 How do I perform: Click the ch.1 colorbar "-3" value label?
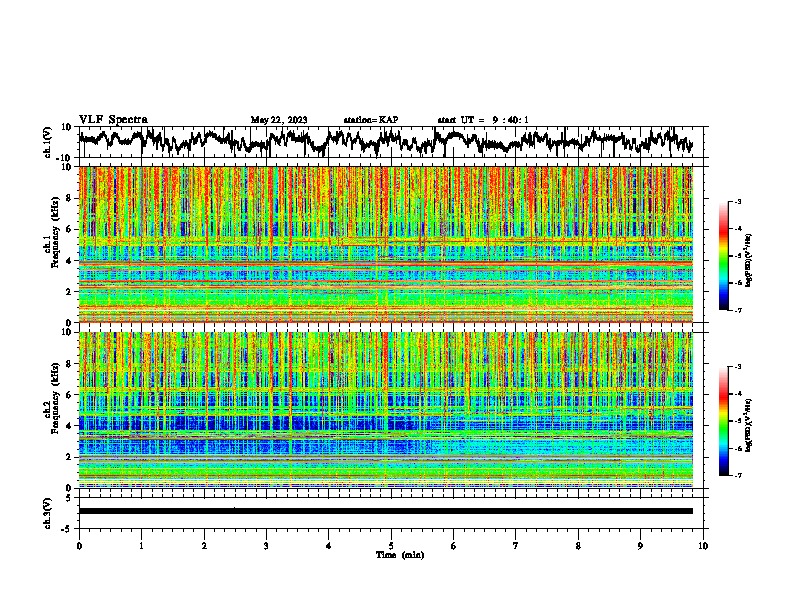(x=737, y=201)
